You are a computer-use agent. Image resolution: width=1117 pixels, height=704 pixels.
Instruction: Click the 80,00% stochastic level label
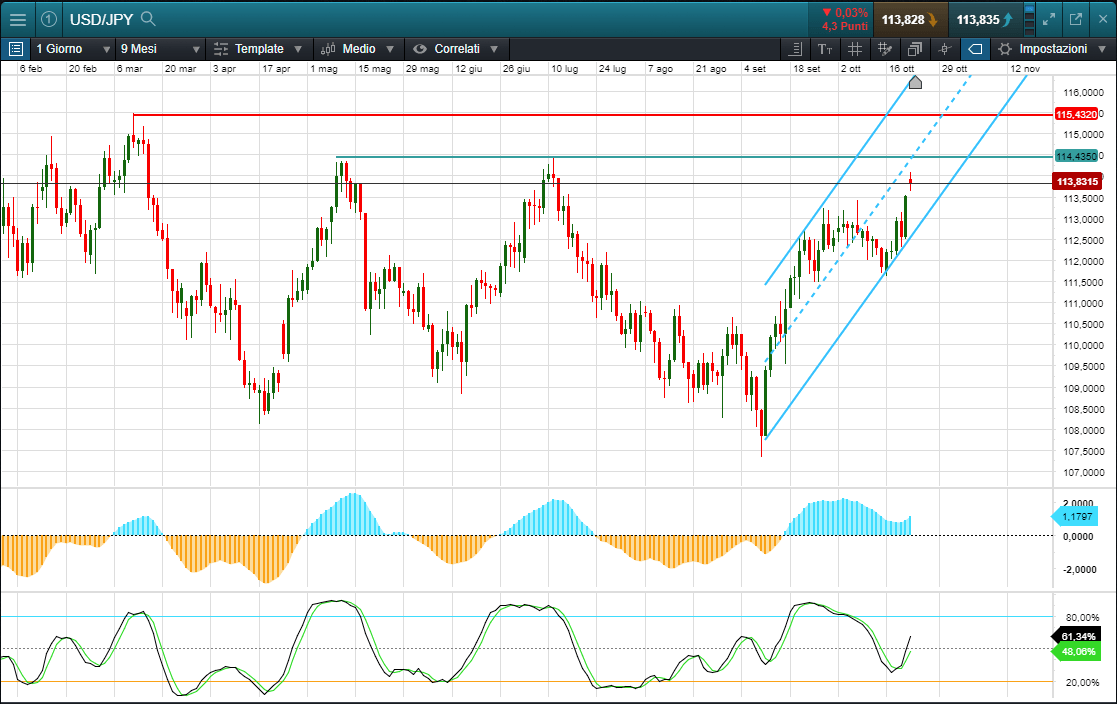1083,617
